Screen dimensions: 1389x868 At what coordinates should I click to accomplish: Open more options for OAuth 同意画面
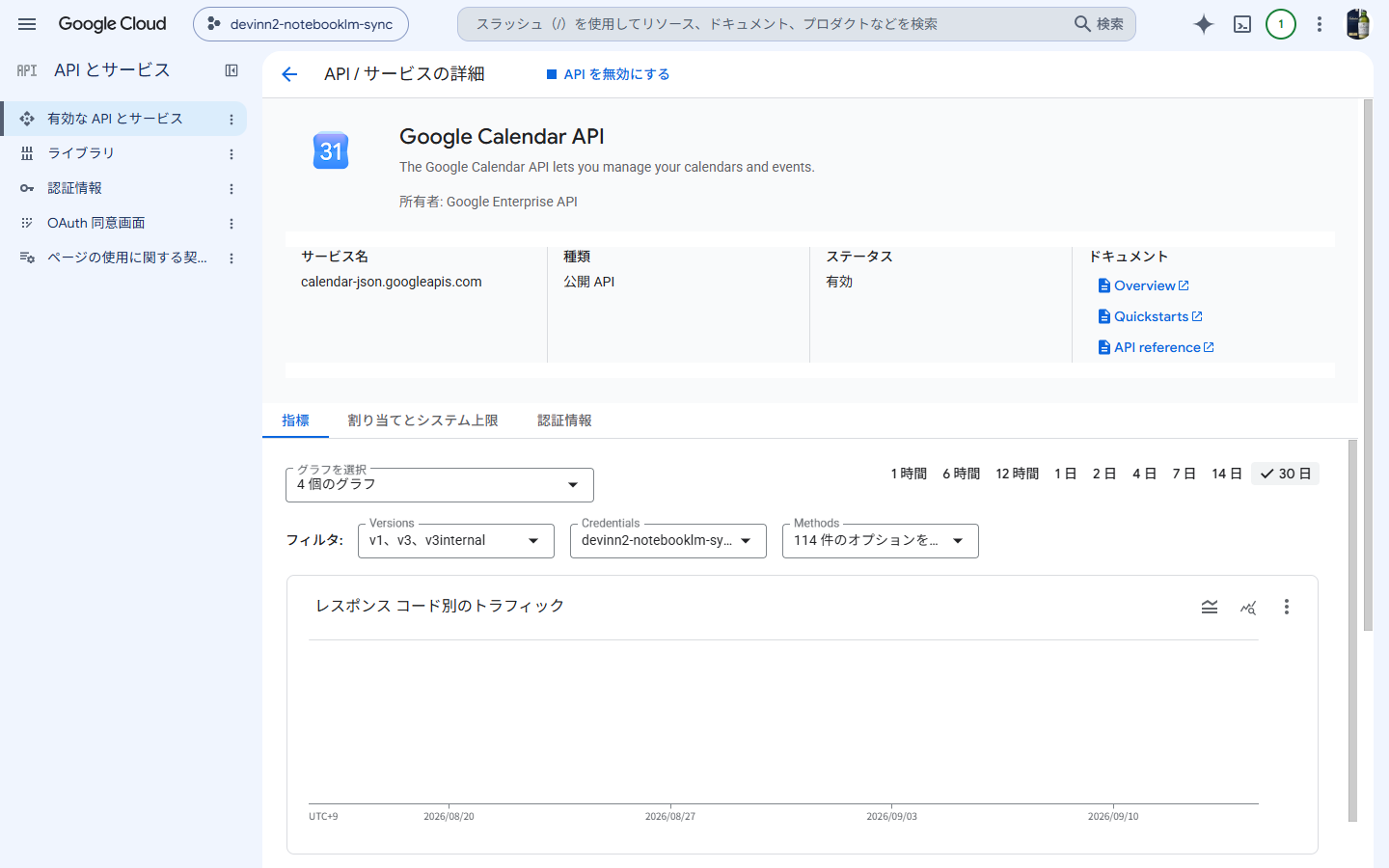(231, 224)
